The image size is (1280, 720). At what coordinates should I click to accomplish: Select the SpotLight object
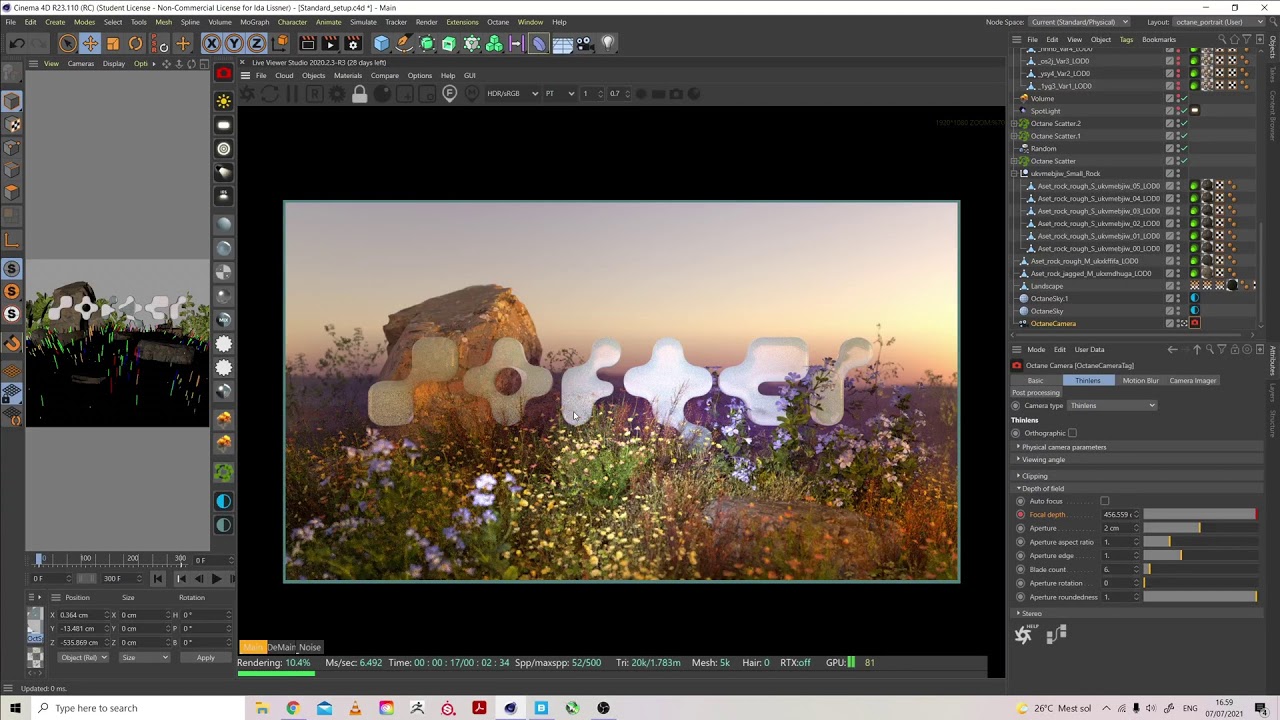pos(1045,111)
